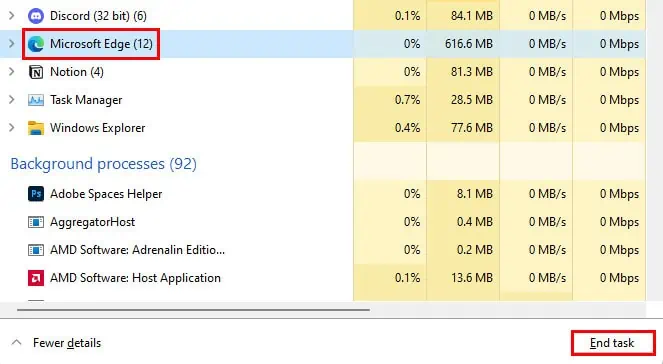This screenshot has height=364, width=663.
Task: Click AMD Software Adrenalin Edition icon
Action: [x=36, y=250]
